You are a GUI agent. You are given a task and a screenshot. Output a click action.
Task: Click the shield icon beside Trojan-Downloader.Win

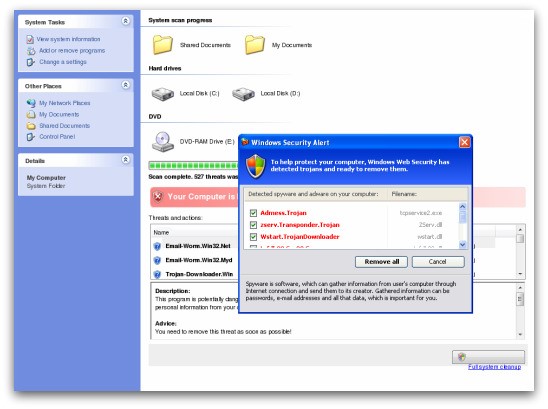[157, 274]
